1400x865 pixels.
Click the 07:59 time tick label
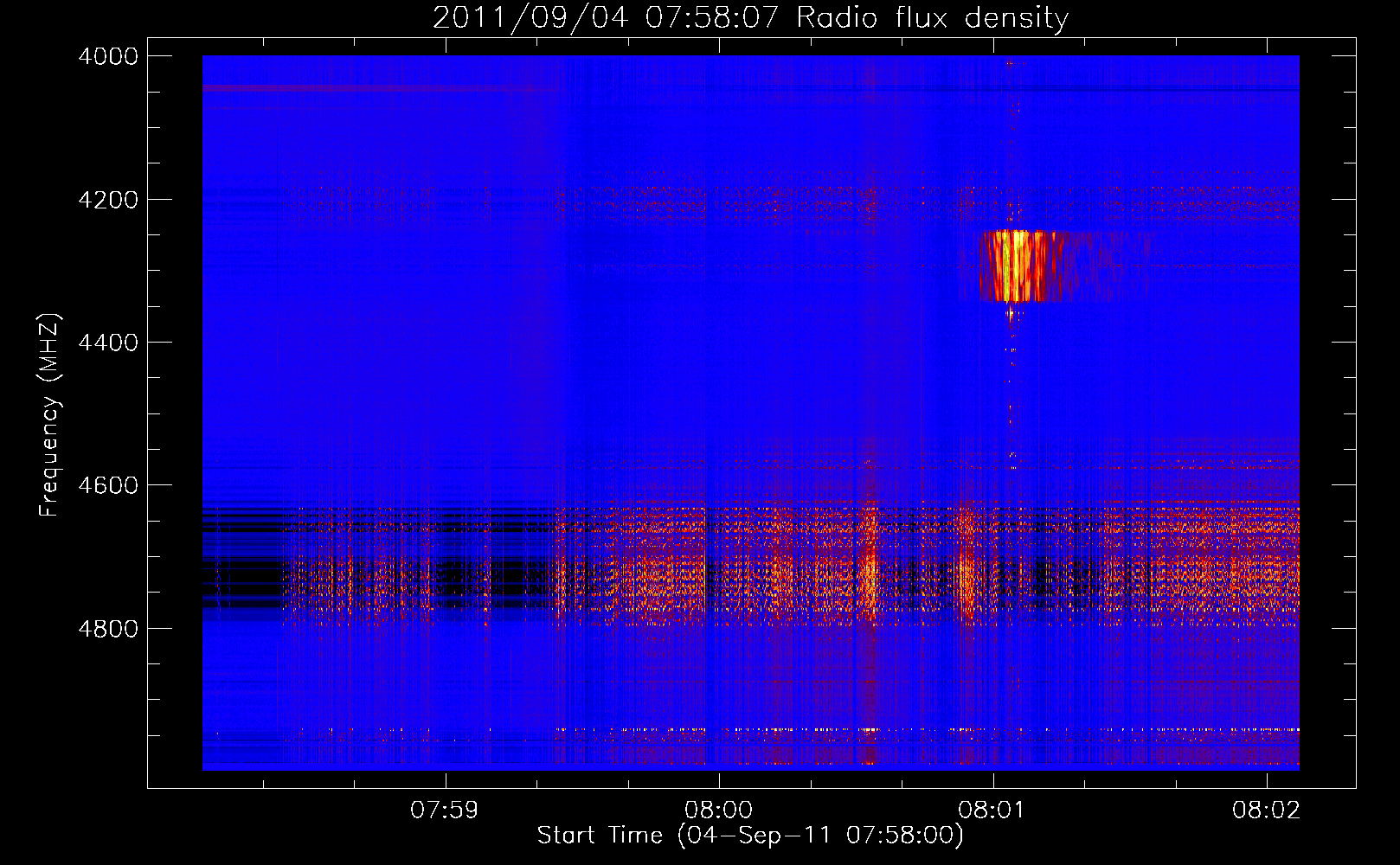pyautogui.click(x=445, y=811)
